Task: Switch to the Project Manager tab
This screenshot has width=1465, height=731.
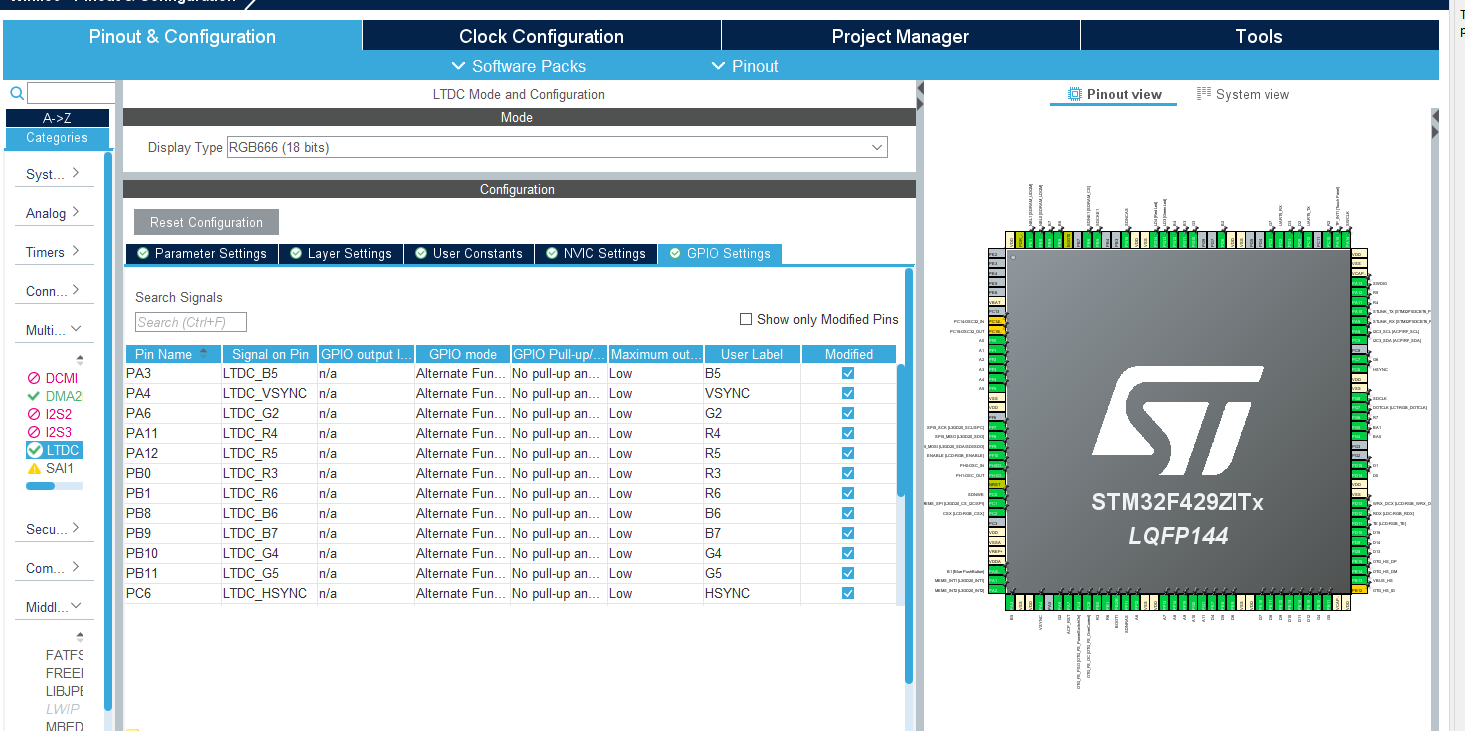Action: [900, 36]
